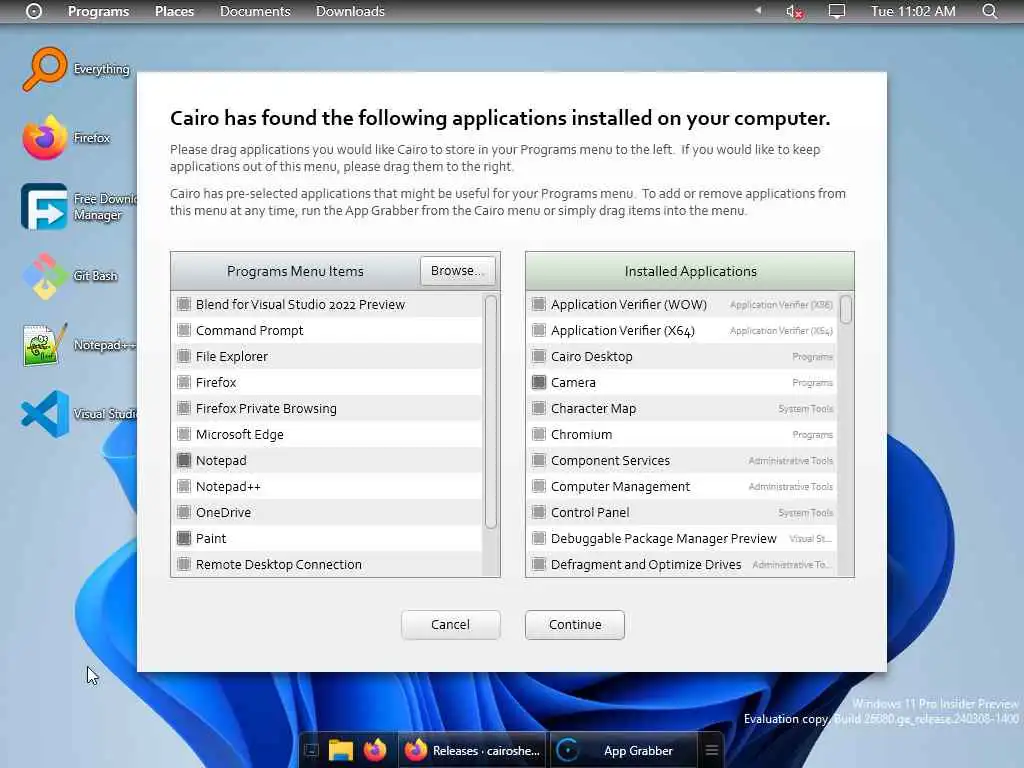The image size is (1024, 768).
Task: Click the clock showing Tue 11:02 AM
Action: [913, 11]
